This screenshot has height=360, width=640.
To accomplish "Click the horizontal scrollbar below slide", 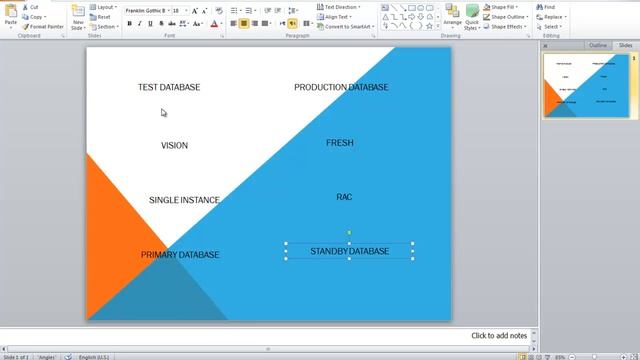I will [x=268, y=349].
